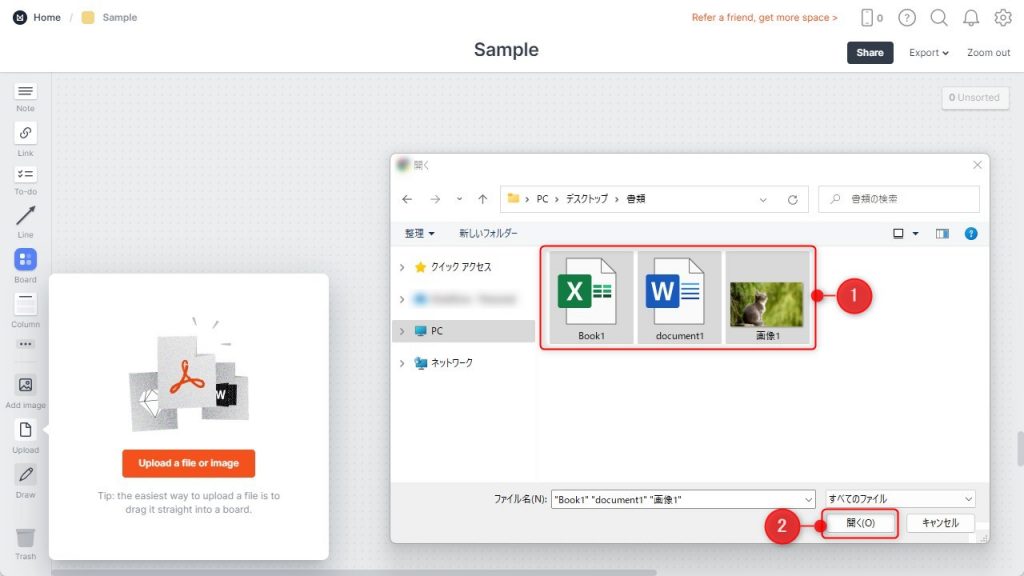
Task: Select the Line tool in sidebar
Action: pyautogui.click(x=25, y=221)
